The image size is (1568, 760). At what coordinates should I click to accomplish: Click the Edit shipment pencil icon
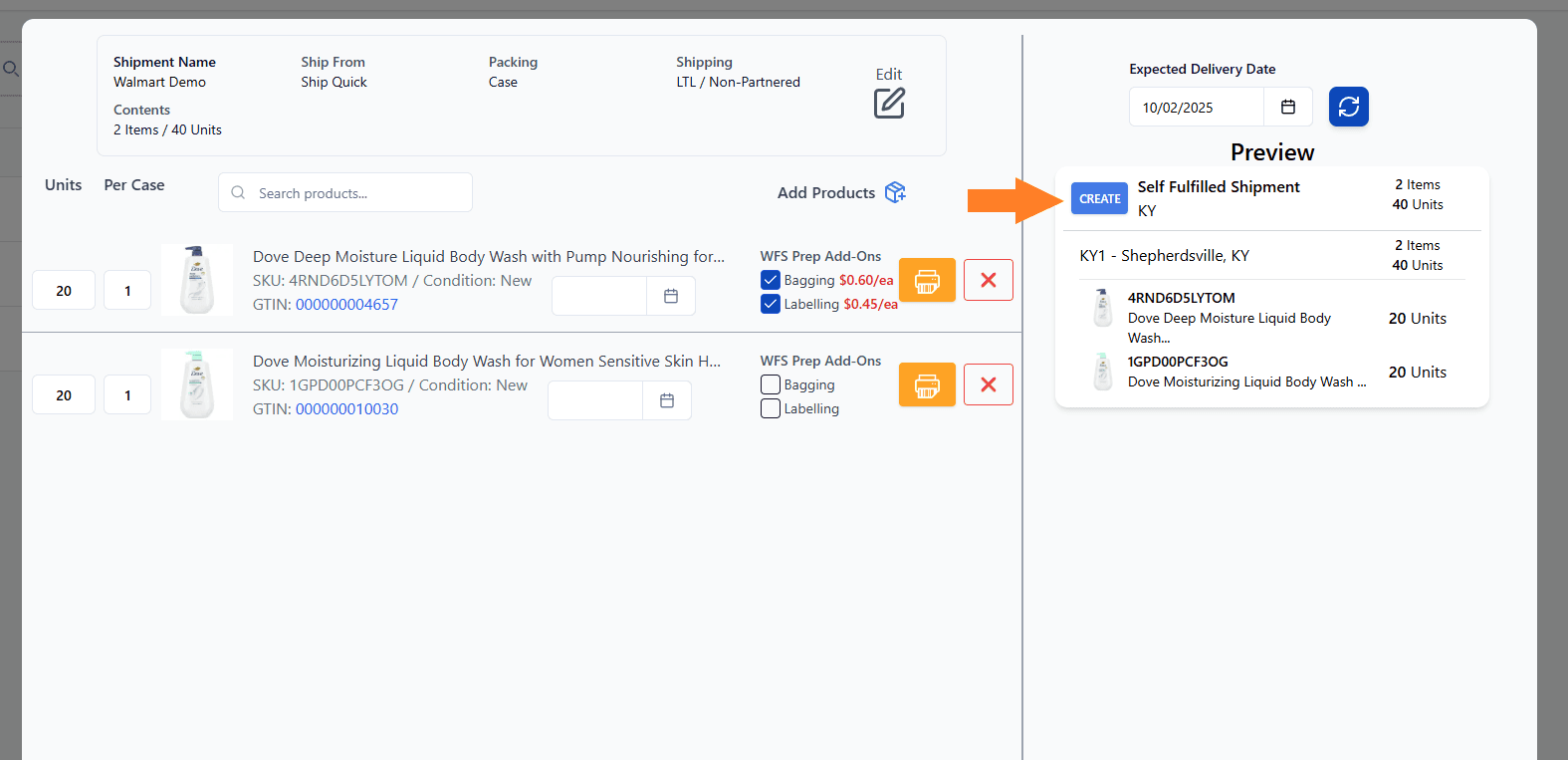click(889, 103)
